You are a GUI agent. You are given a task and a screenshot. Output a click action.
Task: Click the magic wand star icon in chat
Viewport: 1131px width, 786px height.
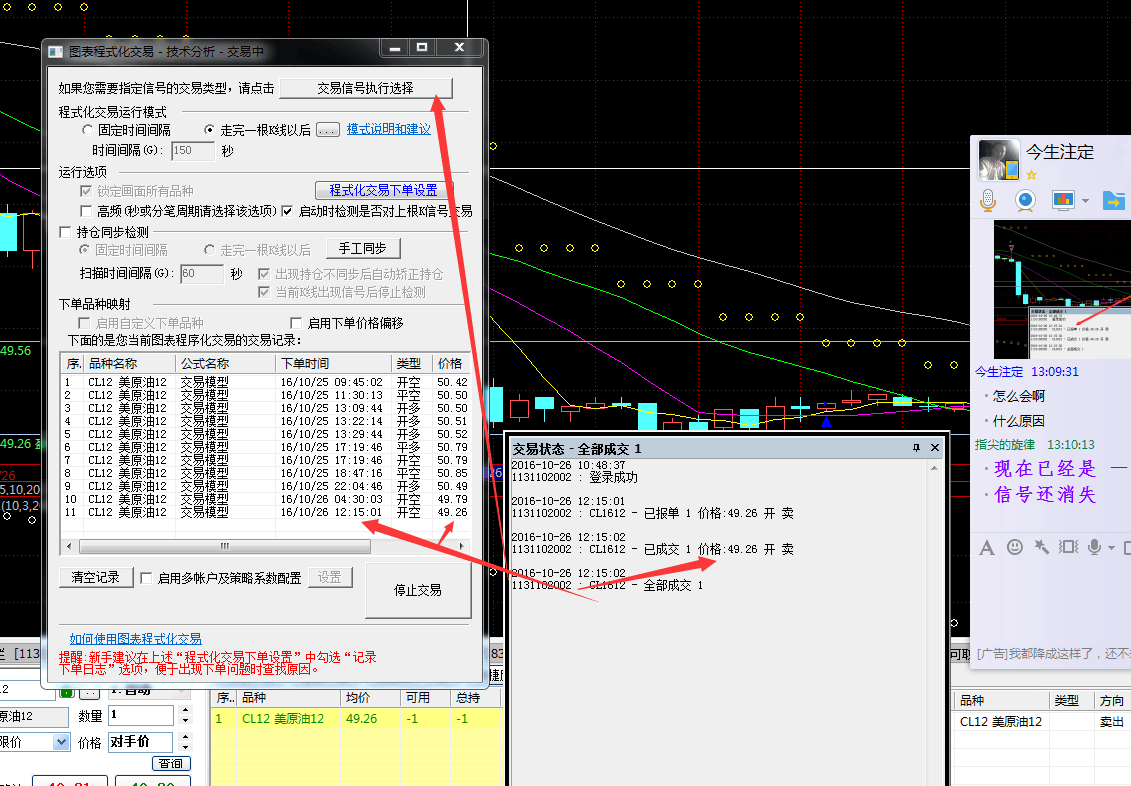1042,547
